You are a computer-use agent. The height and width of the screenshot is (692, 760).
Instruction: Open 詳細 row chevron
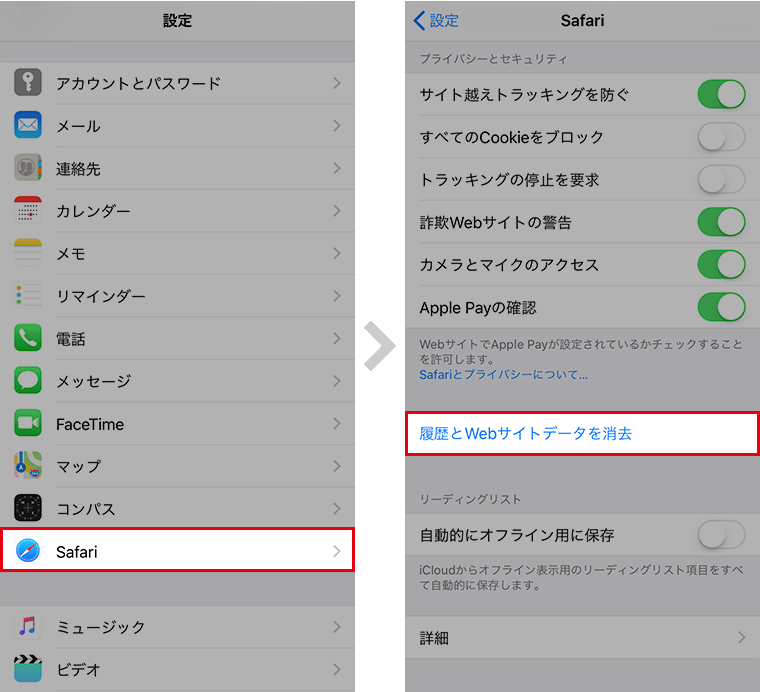tap(741, 637)
